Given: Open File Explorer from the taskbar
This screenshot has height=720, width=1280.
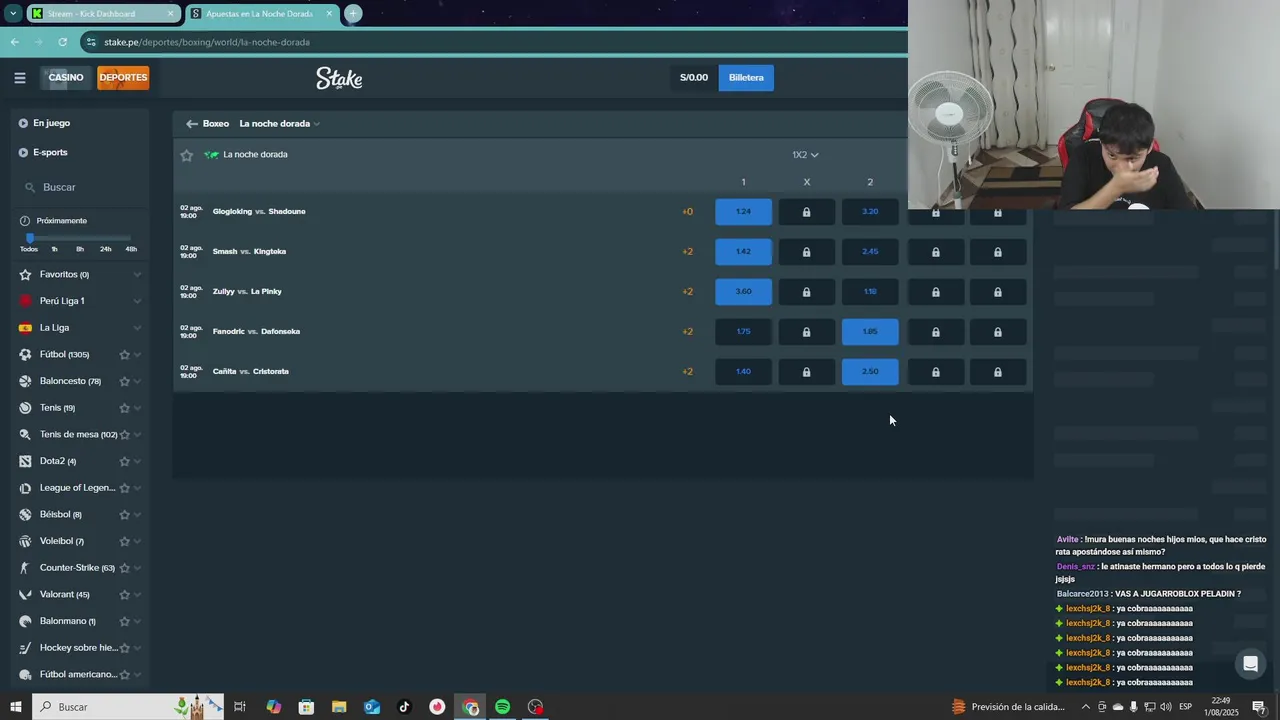Looking at the screenshot, I should 339,707.
